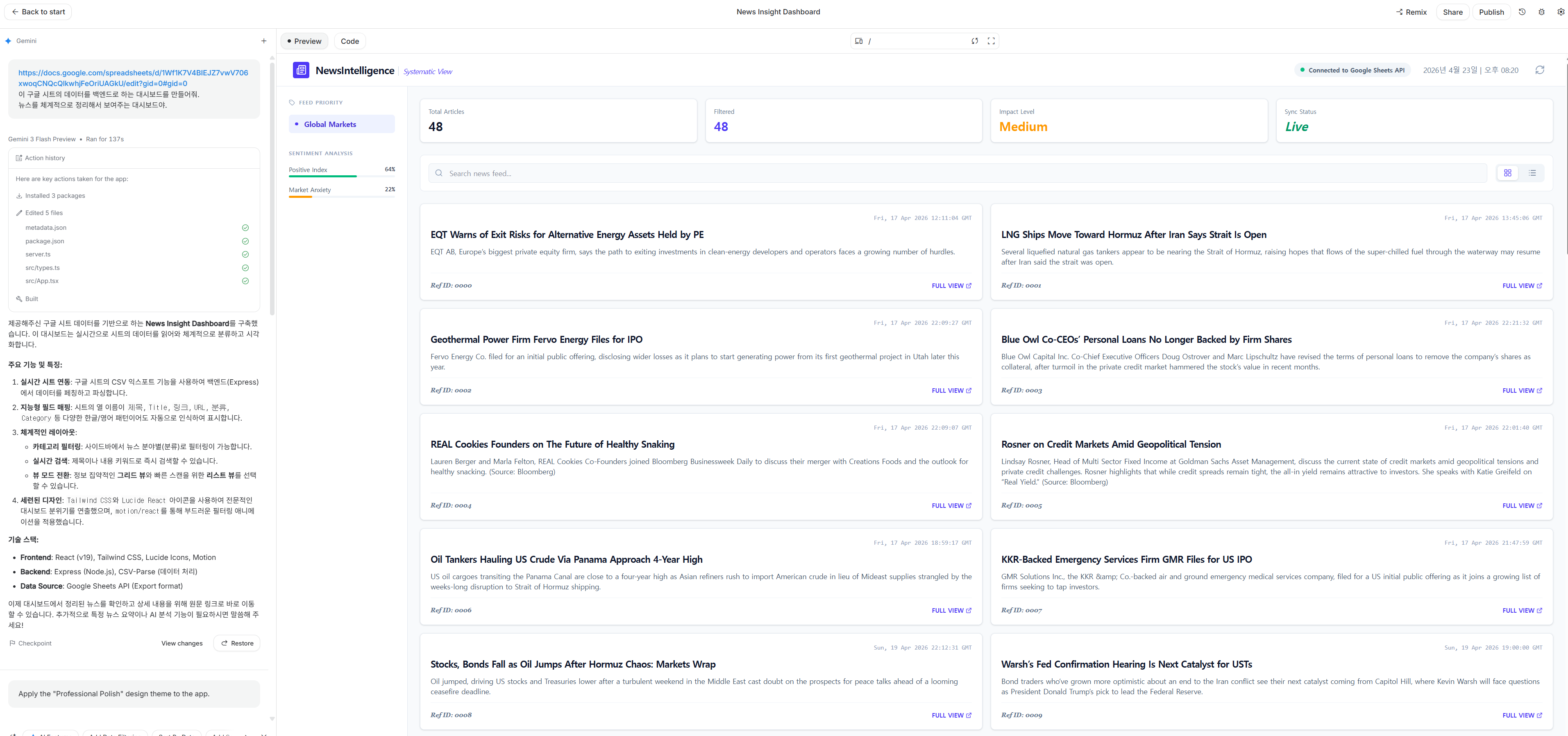Viewport: 1568px width, 736px height.
Task: Click the version history clock icon
Action: click(x=1522, y=12)
